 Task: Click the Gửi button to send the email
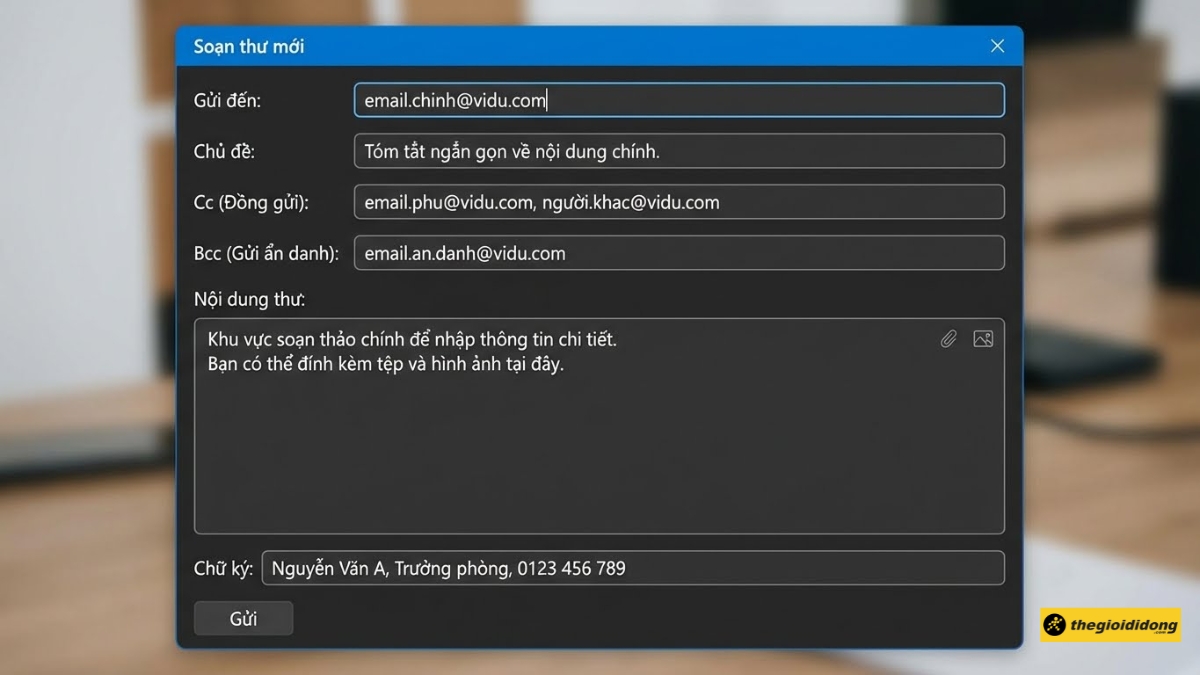(243, 617)
